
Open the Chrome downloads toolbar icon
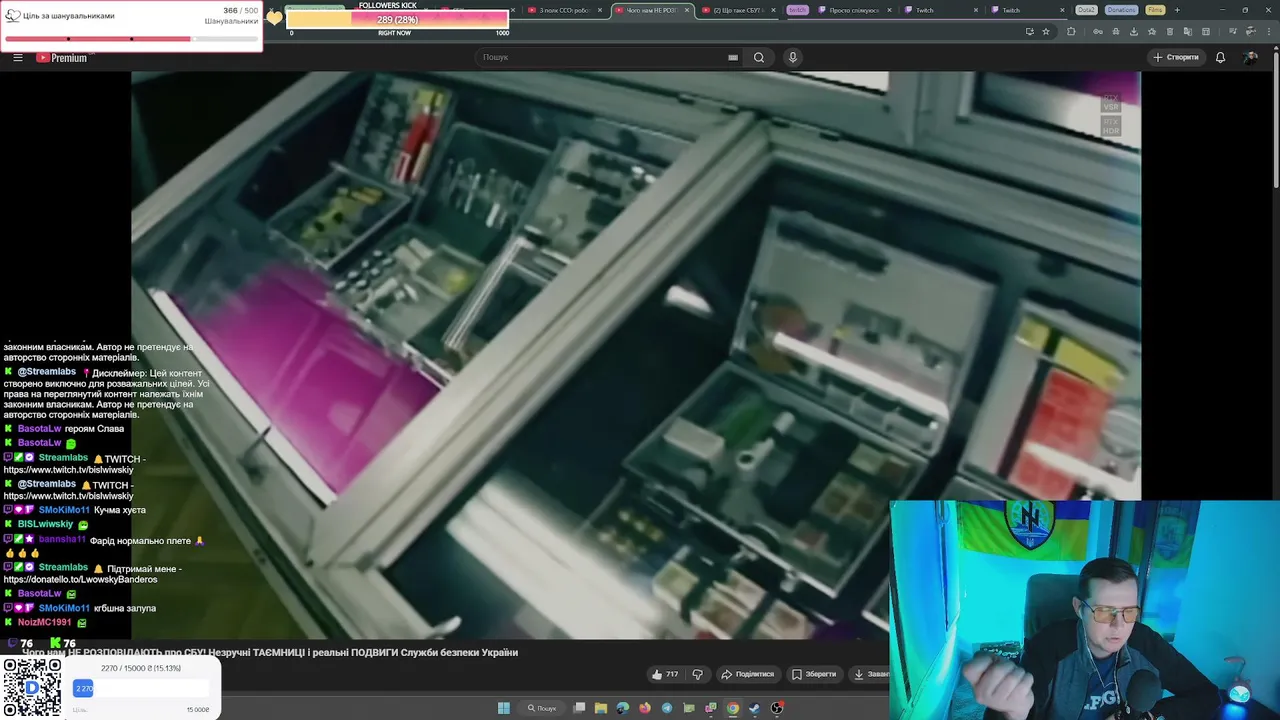point(1134,31)
